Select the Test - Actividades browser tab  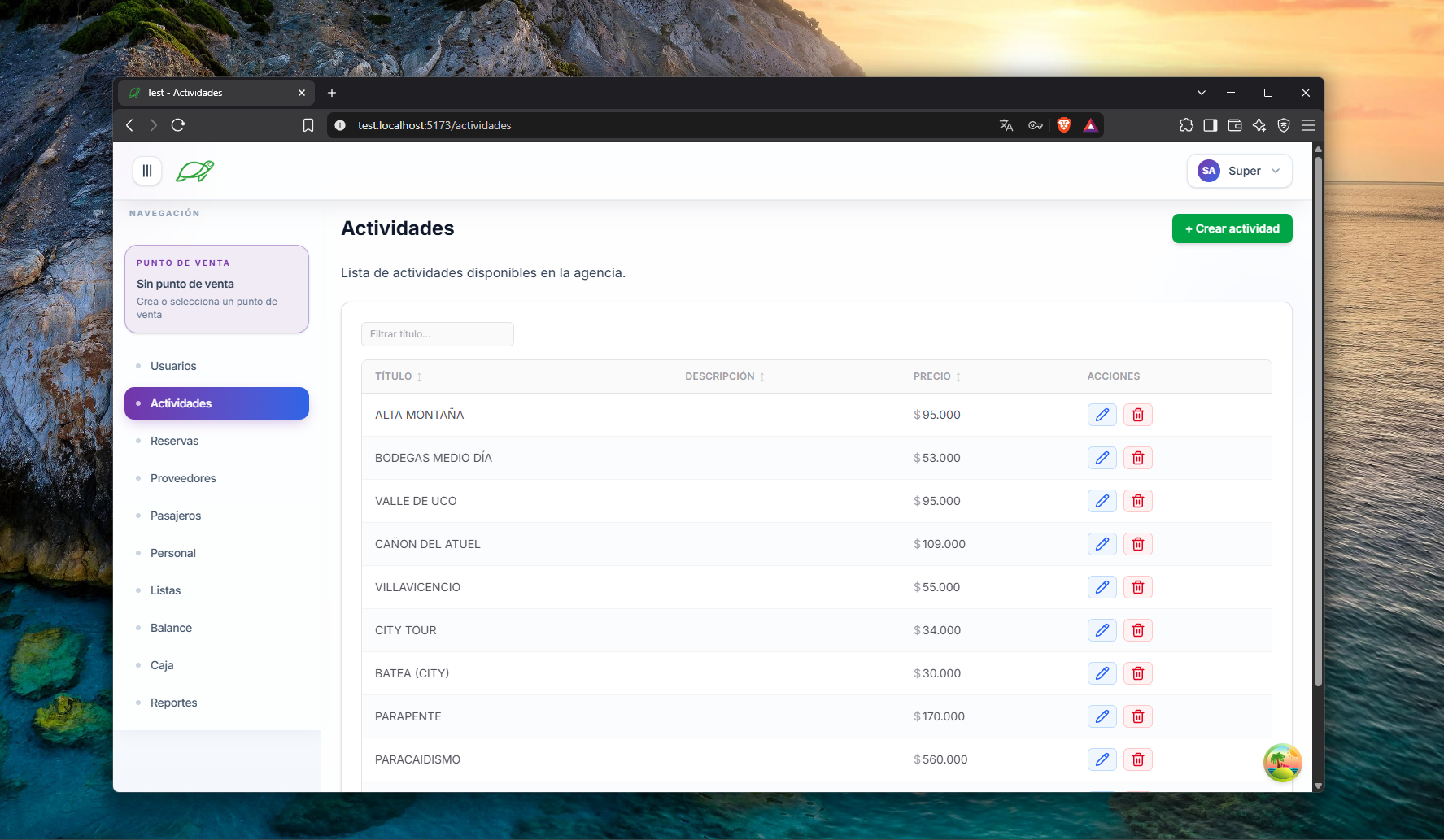pos(216,93)
